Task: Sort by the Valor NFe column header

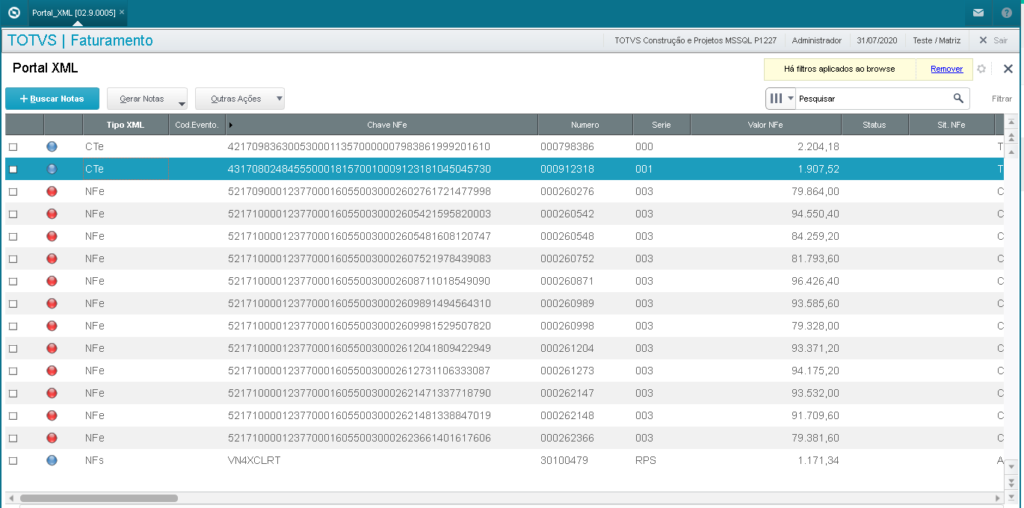Action: pyautogui.click(x=765, y=125)
